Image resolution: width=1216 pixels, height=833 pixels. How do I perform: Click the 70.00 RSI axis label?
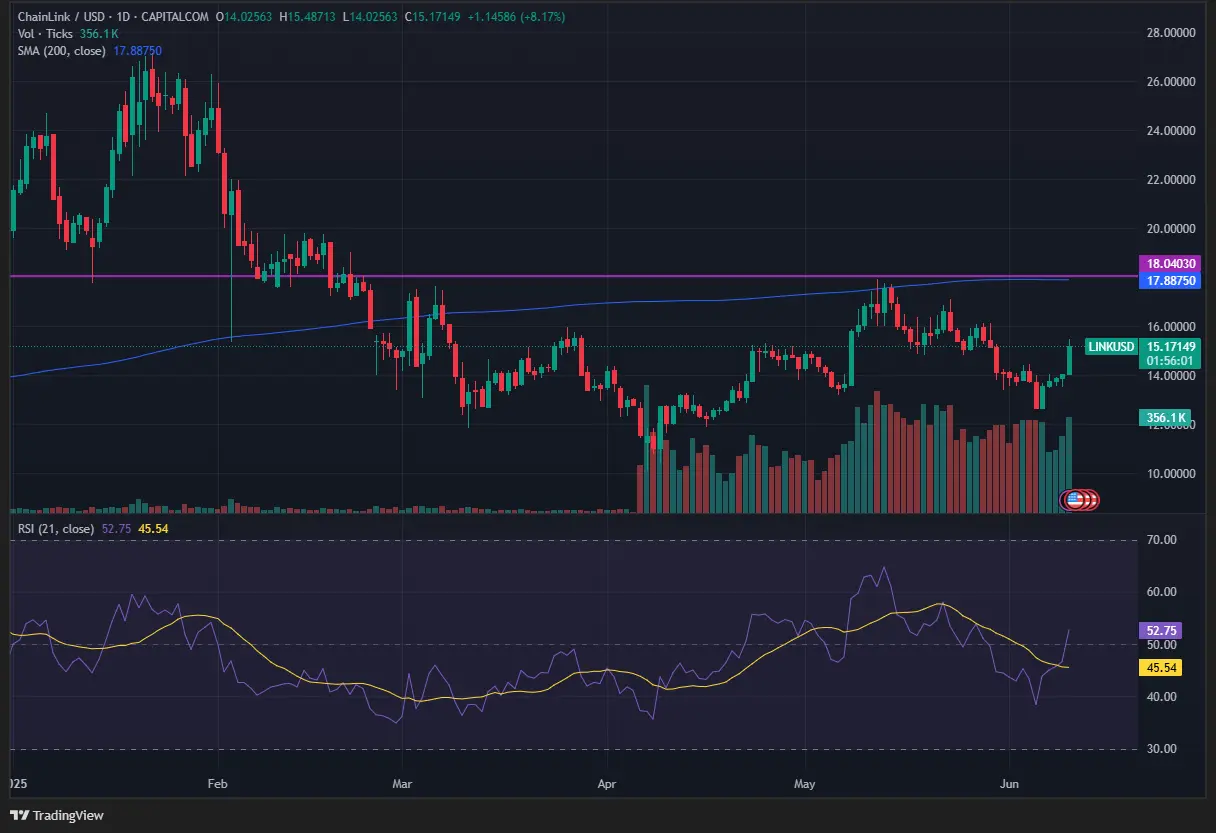click(x=1160, y=539)
